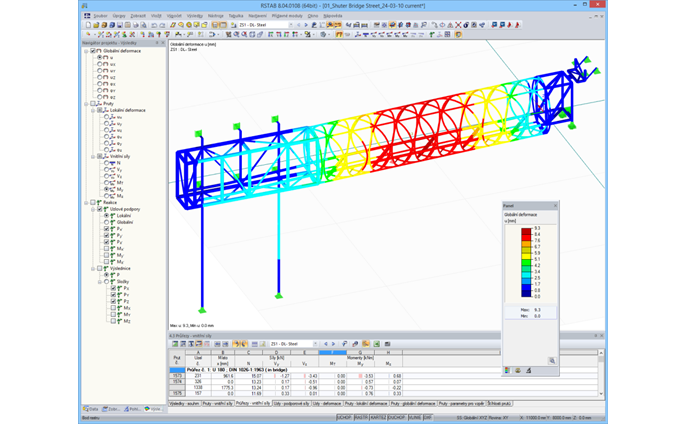Switch to the Výsledky - souhrn tab
686x424 pixels.
[x=184, y=403]
